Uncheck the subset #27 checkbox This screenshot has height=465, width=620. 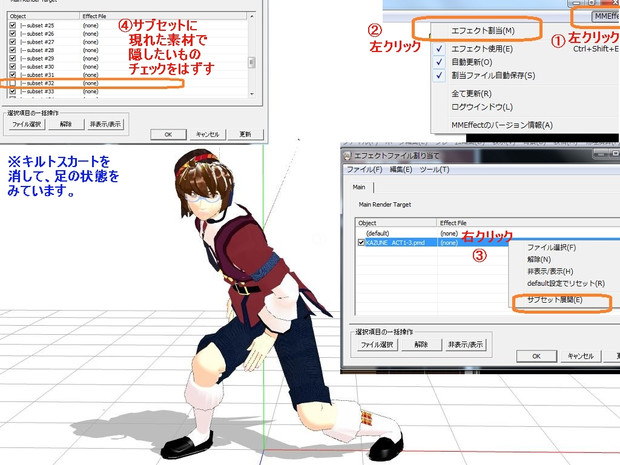pos(13,42)
